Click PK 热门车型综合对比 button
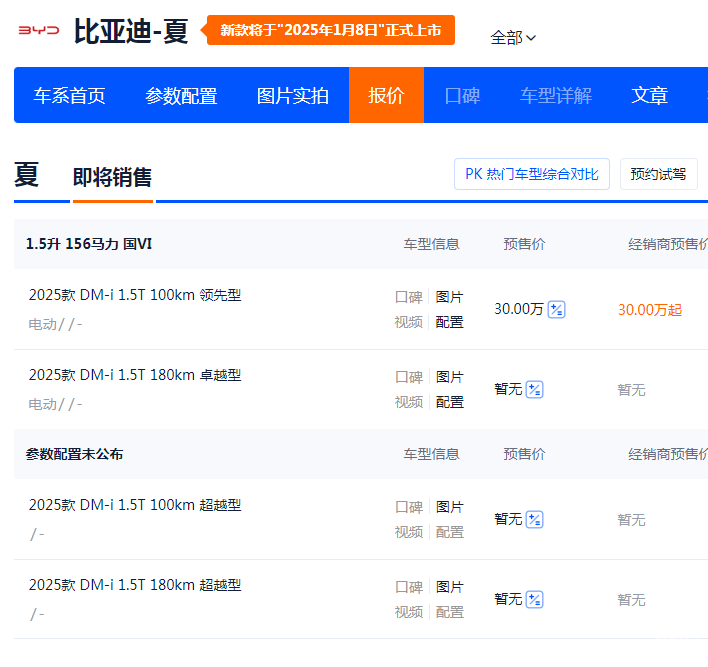The width and height of the screenshot is (708, 667). (531, 174)
